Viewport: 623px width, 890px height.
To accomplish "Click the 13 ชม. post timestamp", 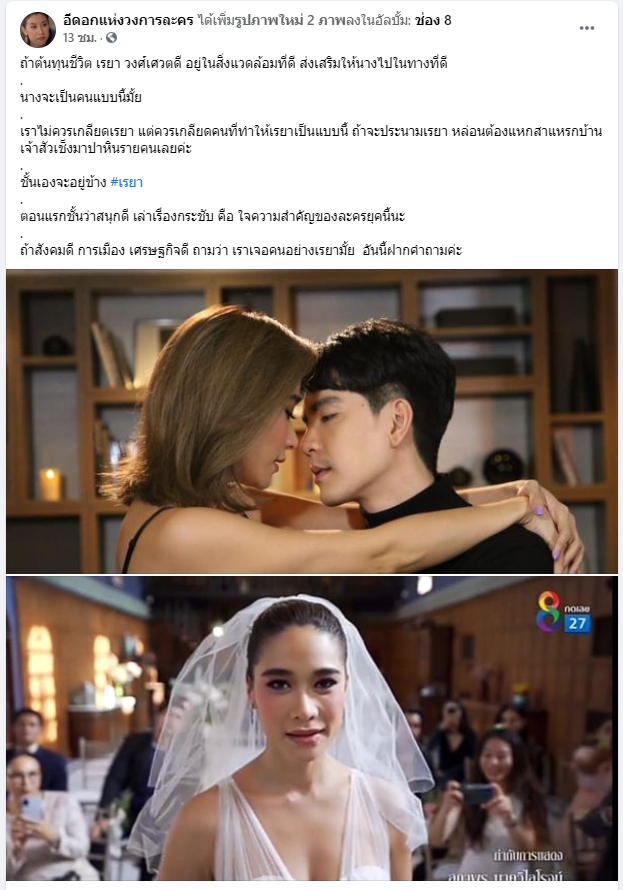I will (x=79, y=38).
